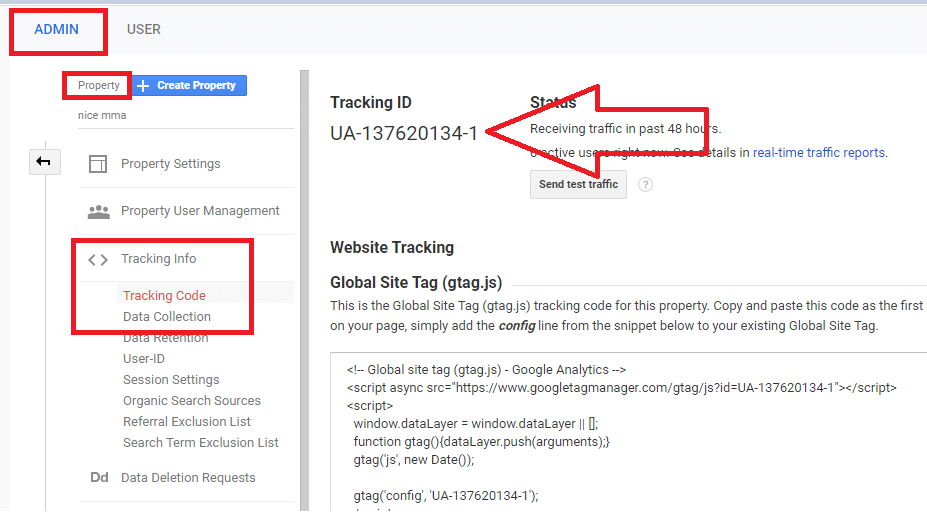Image resolution: width=927 pixels, height=520 pixels.
Task: Click the back arrow icon button
Action: point(44,161)
